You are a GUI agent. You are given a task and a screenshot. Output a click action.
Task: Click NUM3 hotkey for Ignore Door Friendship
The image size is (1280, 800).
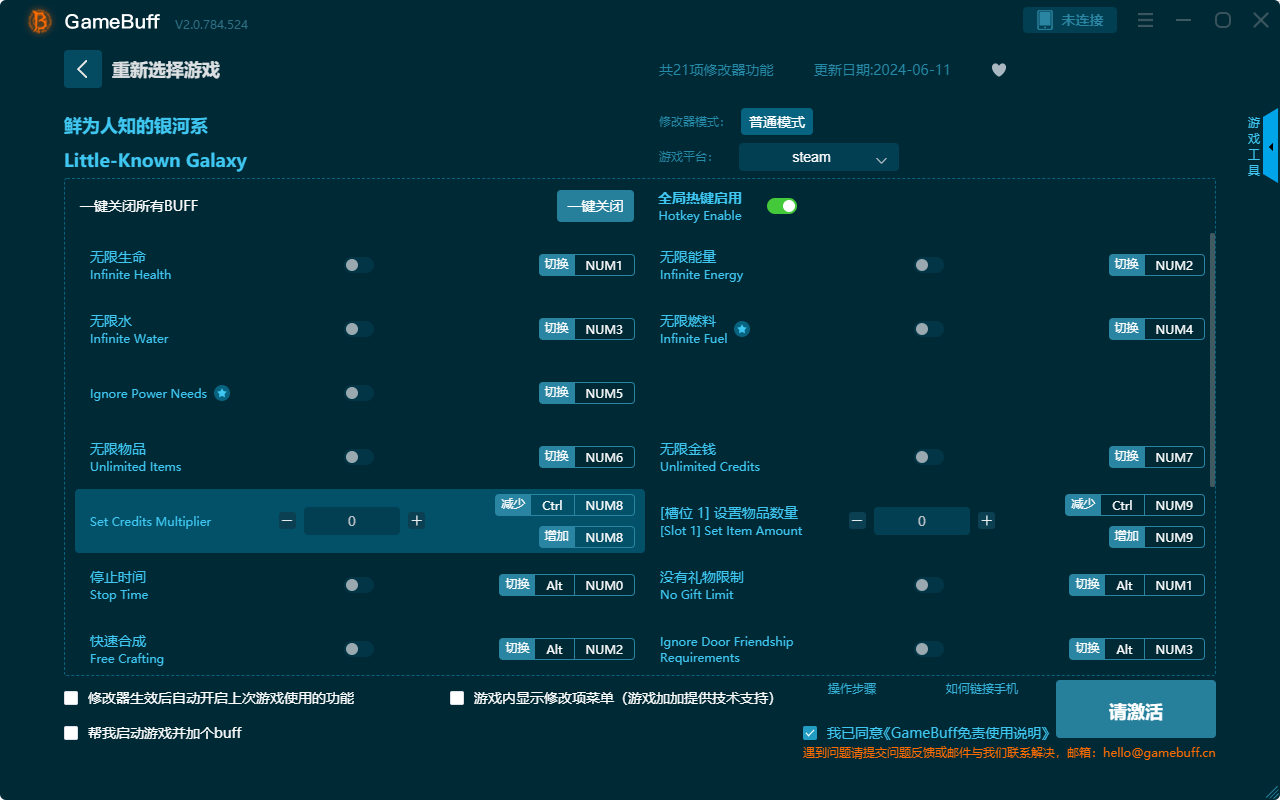tap(1174, 649)
